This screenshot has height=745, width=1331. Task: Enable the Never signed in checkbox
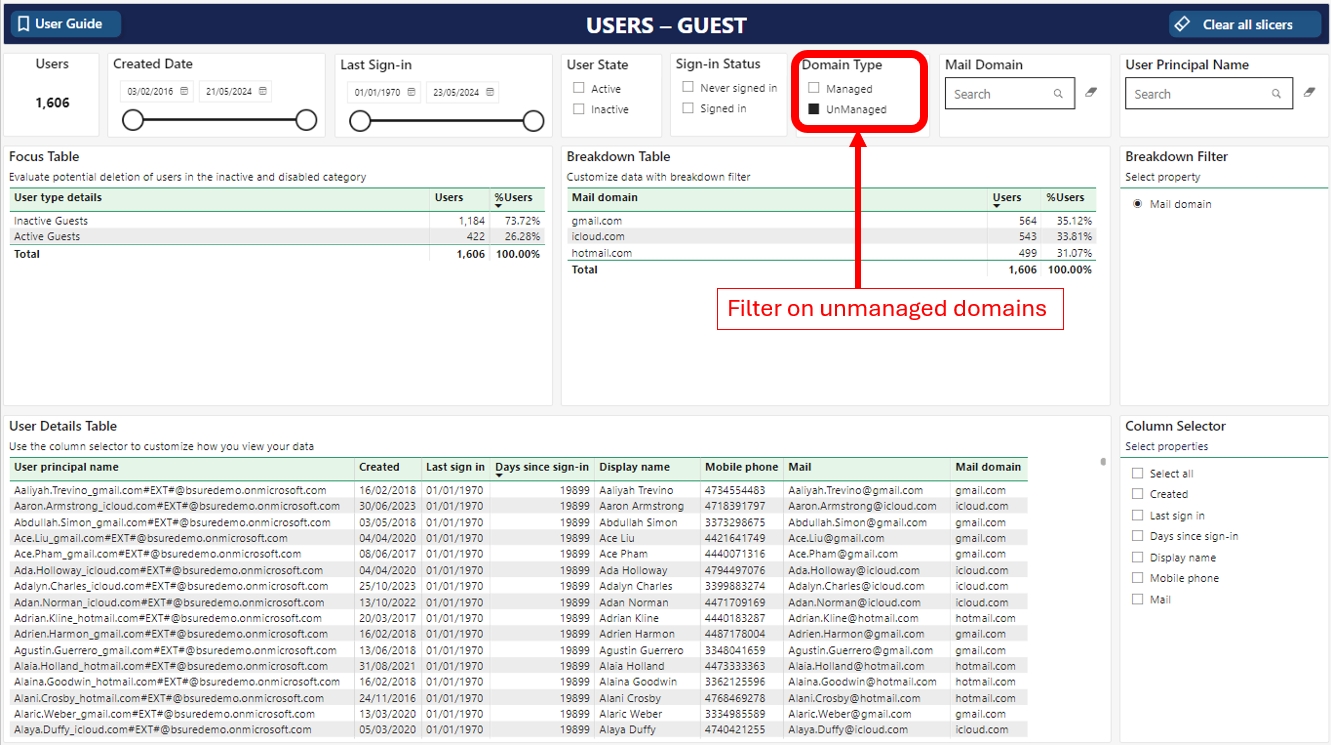point(688,87)
